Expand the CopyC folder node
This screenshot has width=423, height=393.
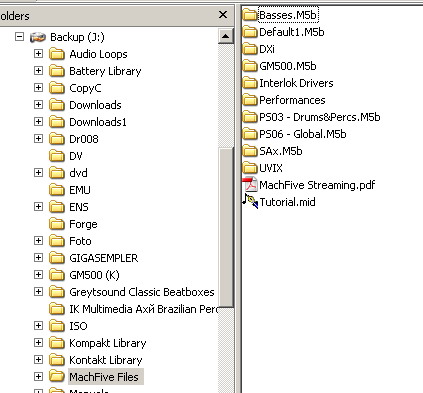39,88
